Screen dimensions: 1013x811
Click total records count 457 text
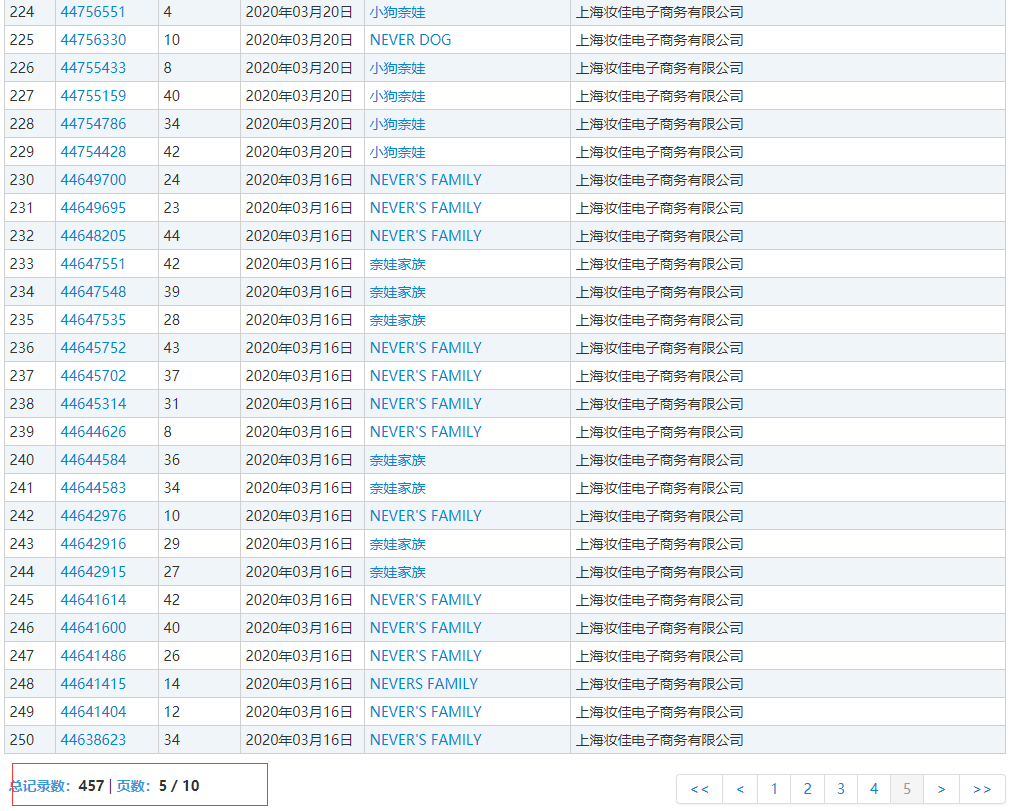[90, 786]
